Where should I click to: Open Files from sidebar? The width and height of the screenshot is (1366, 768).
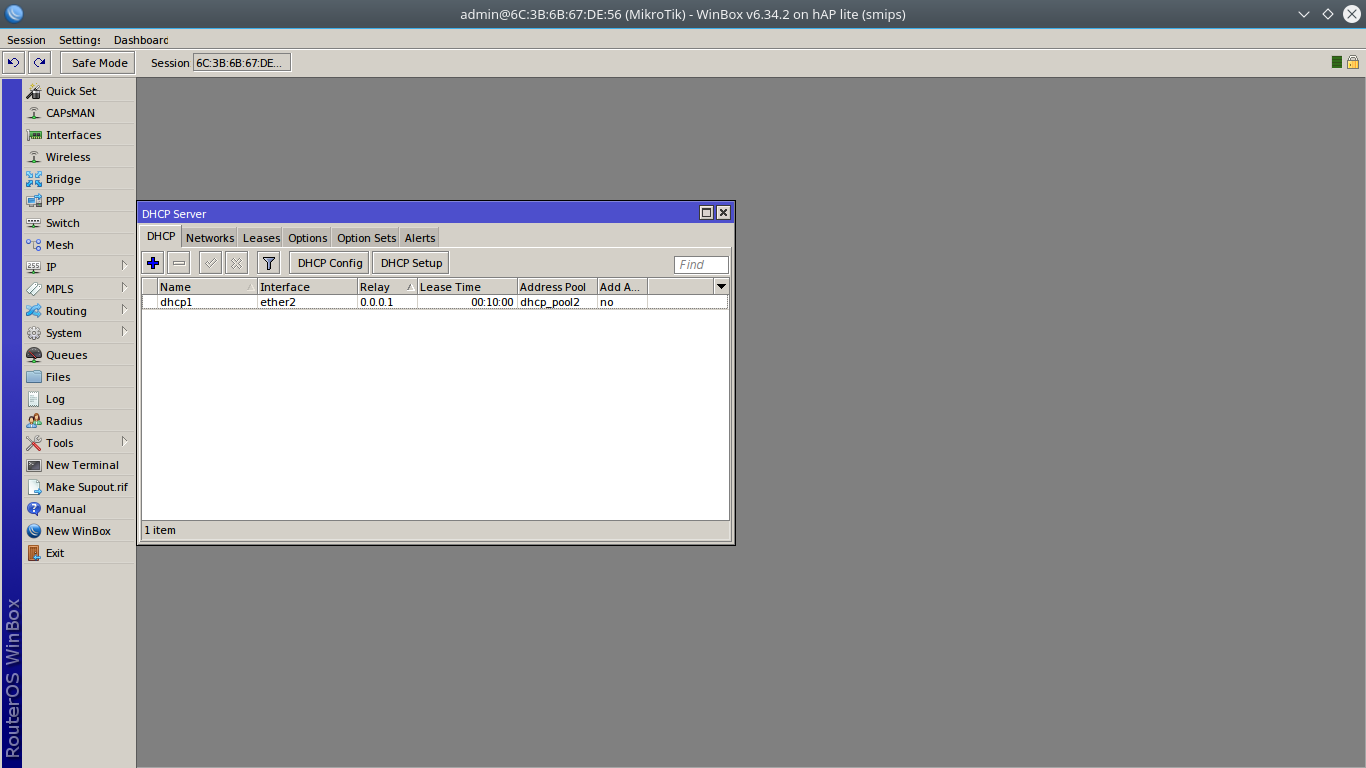point(79,377)
